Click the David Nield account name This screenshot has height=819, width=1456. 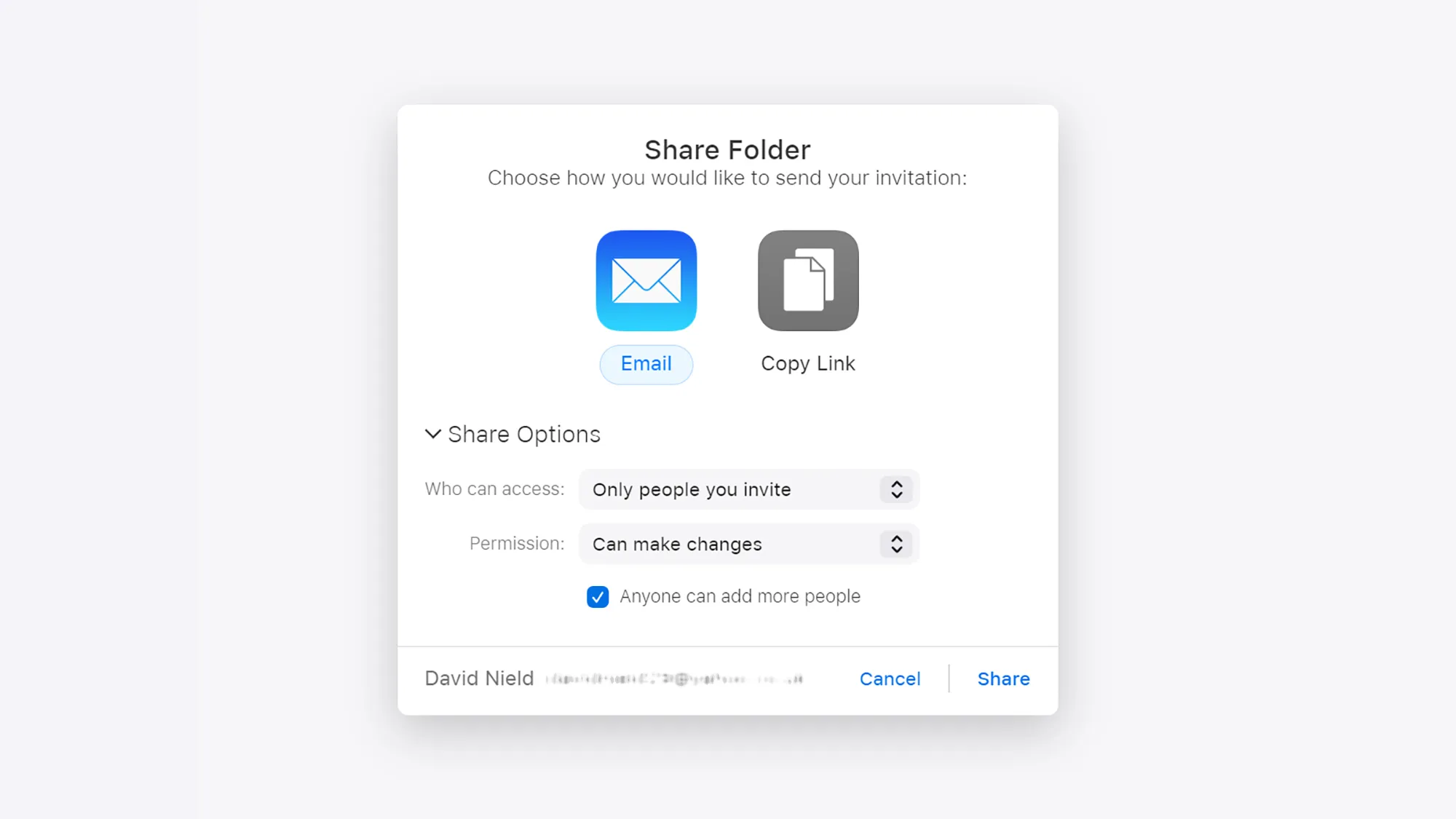pyautogui.click(x=479, y=678)
